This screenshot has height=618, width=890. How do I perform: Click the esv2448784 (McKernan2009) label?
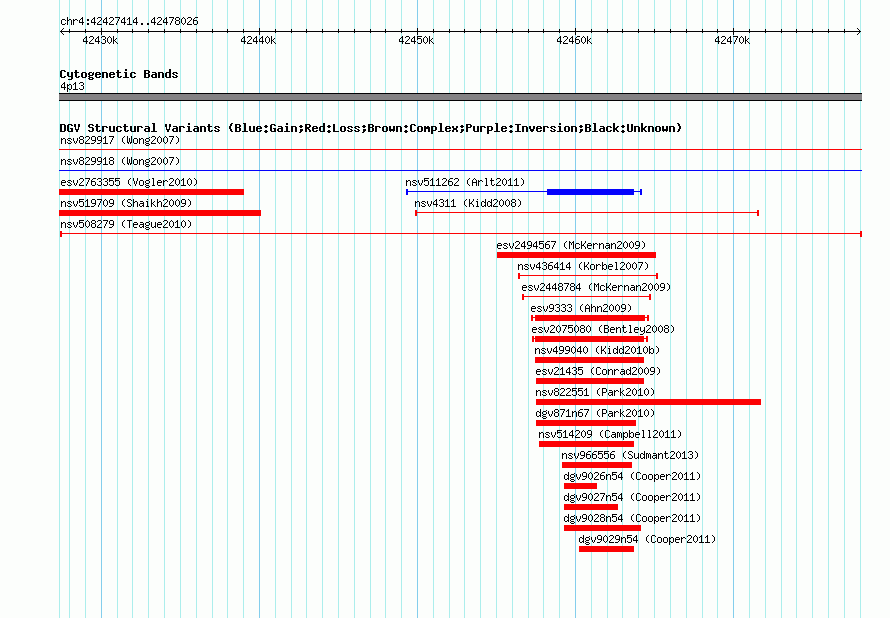click(596, 287)
